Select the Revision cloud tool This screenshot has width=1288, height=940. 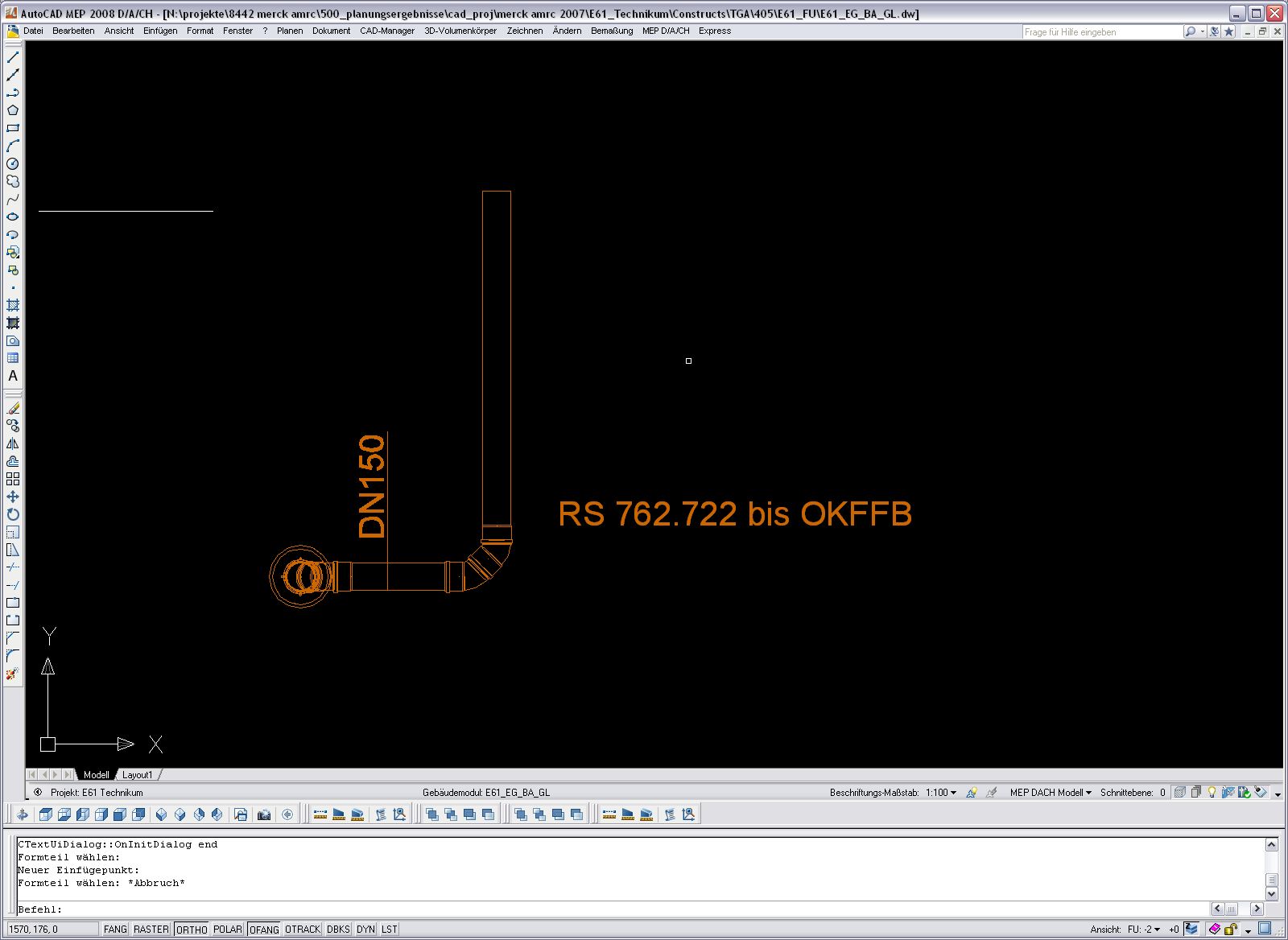point(13,181)
